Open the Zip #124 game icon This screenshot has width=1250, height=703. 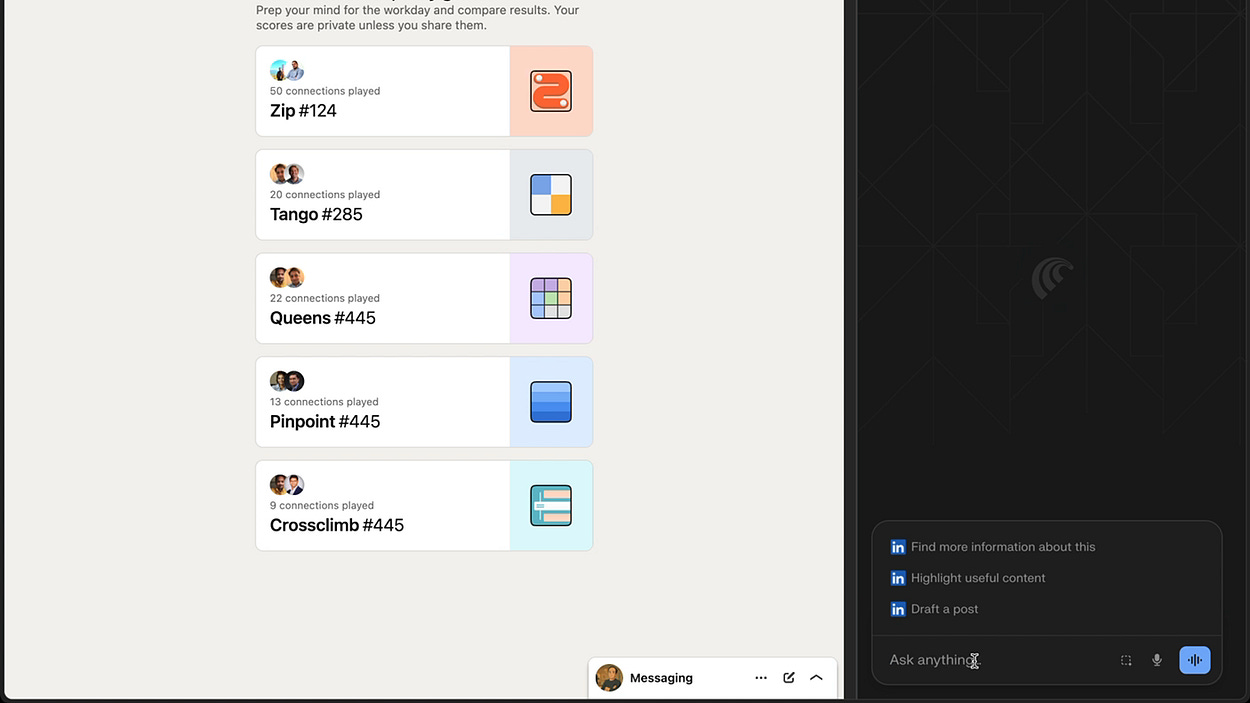551,91
